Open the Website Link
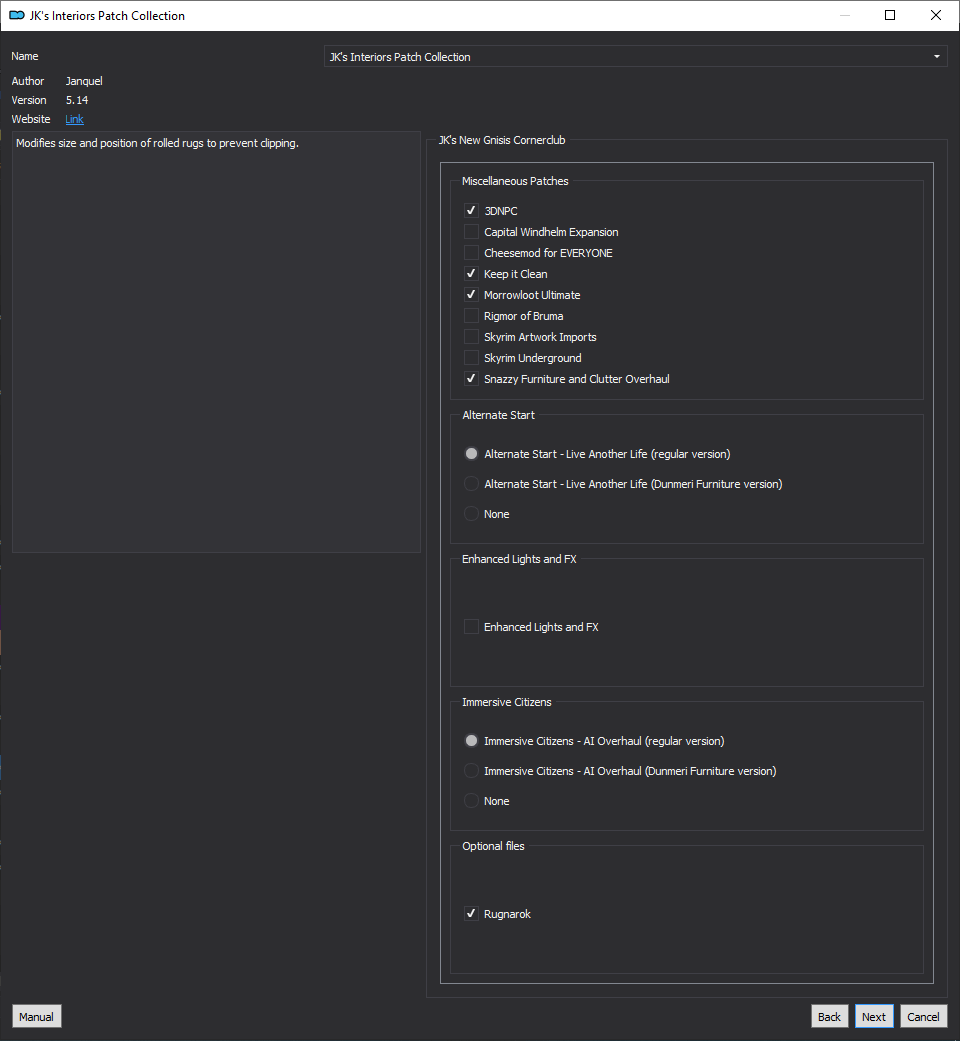 74,119
